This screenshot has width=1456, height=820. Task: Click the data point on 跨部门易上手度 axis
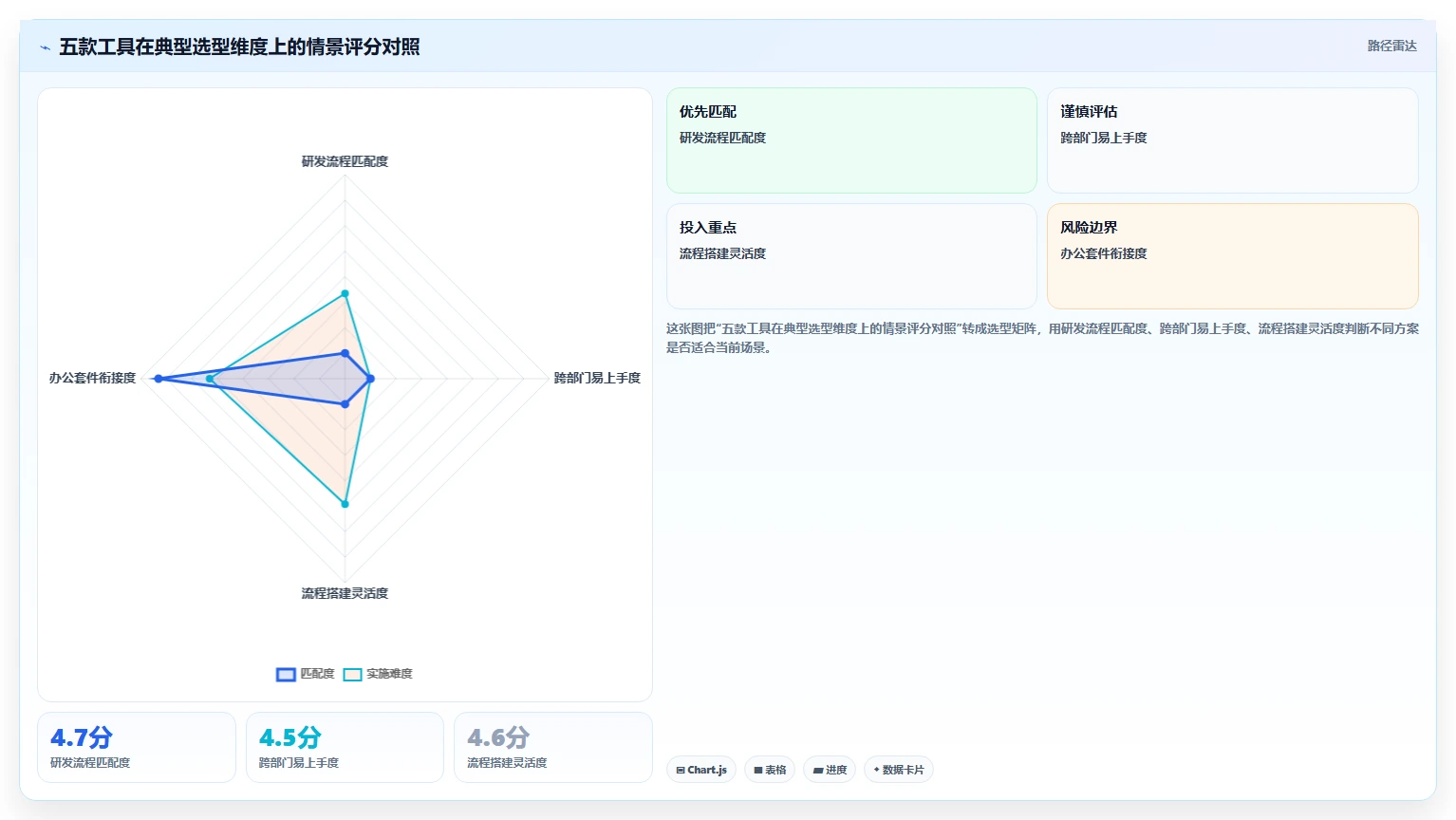tap(370, 379)
